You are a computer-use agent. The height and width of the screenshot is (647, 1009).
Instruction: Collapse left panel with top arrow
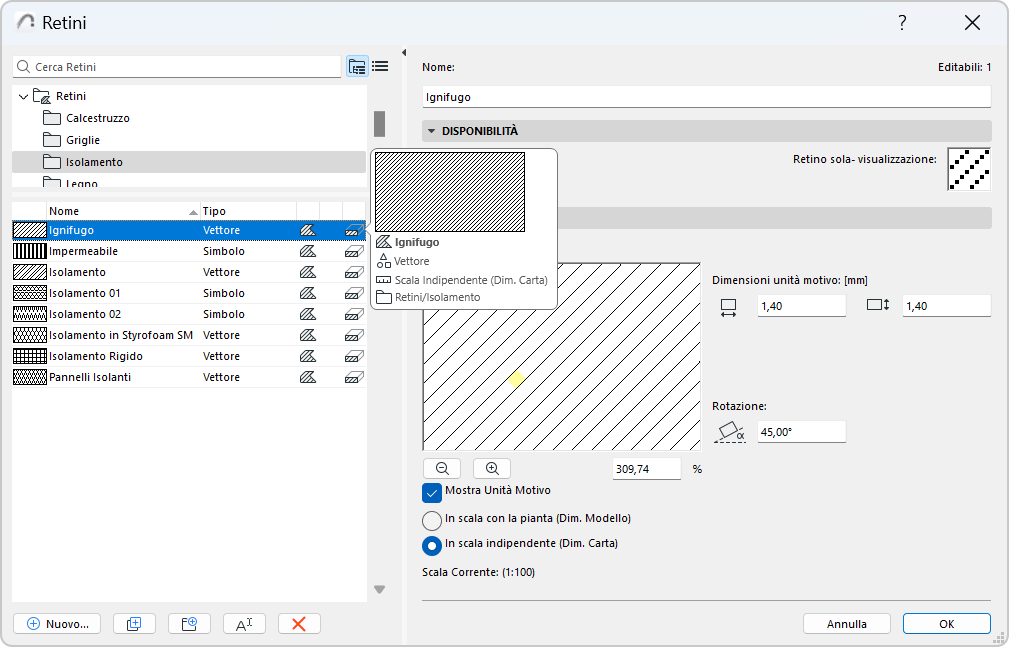click(403, 53)
